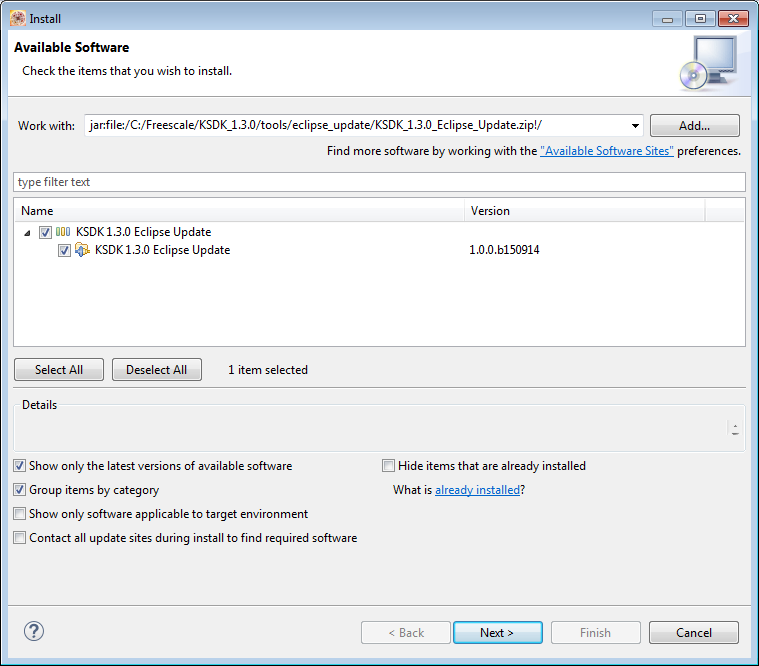Screen dimensions: 759x666
Task: Click the Deselect All button
Action: coord(156,370)
